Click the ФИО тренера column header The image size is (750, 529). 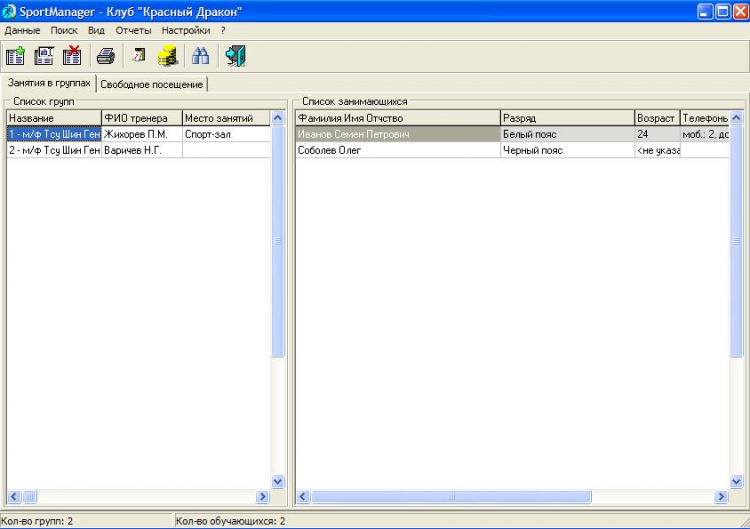click(142, 118)
